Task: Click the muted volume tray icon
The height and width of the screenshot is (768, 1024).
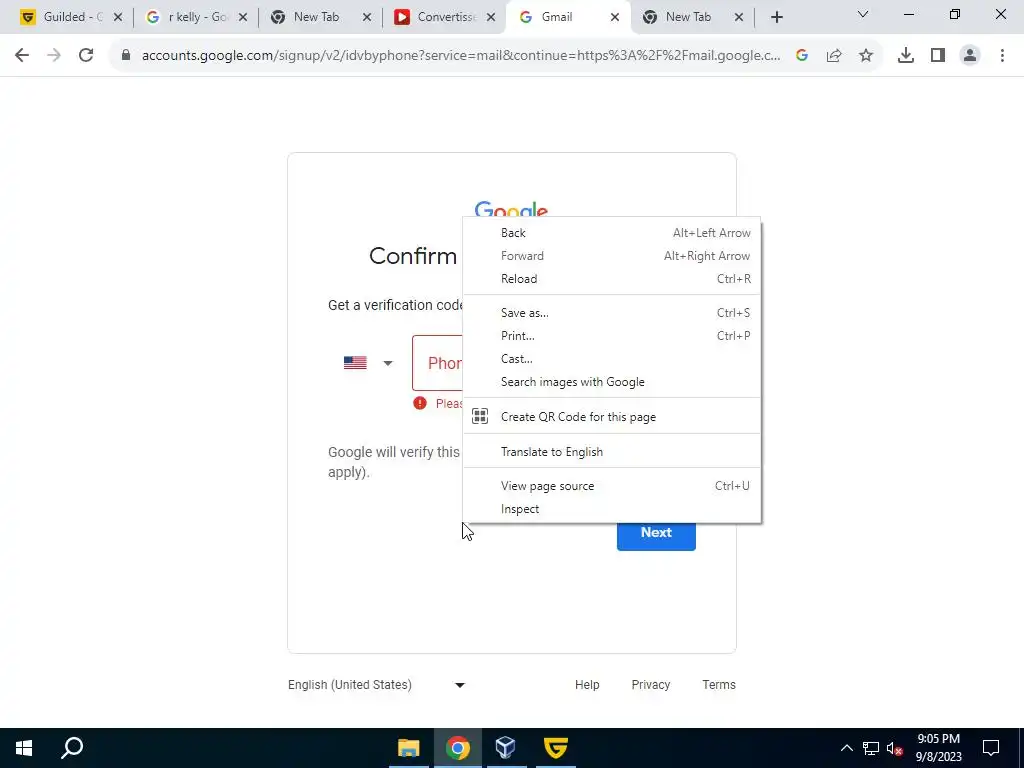Action: [894, 748]
